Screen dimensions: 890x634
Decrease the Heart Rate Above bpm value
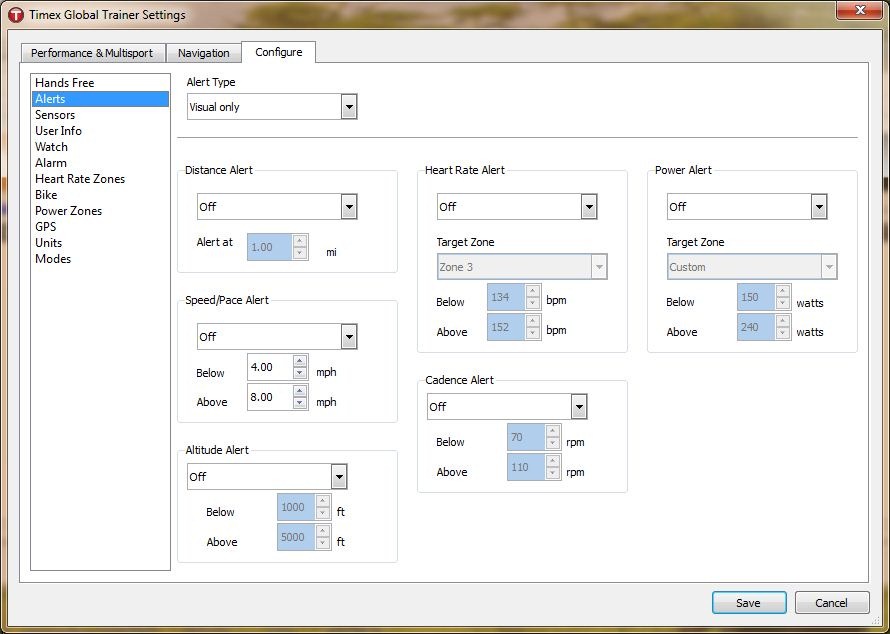(533, 334)
